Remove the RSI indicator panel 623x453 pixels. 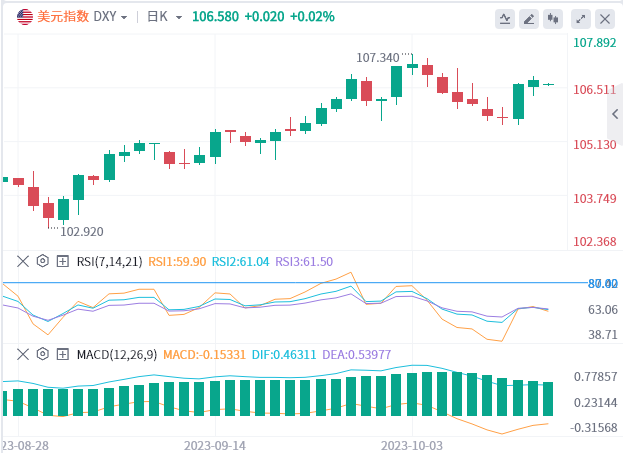22,261
